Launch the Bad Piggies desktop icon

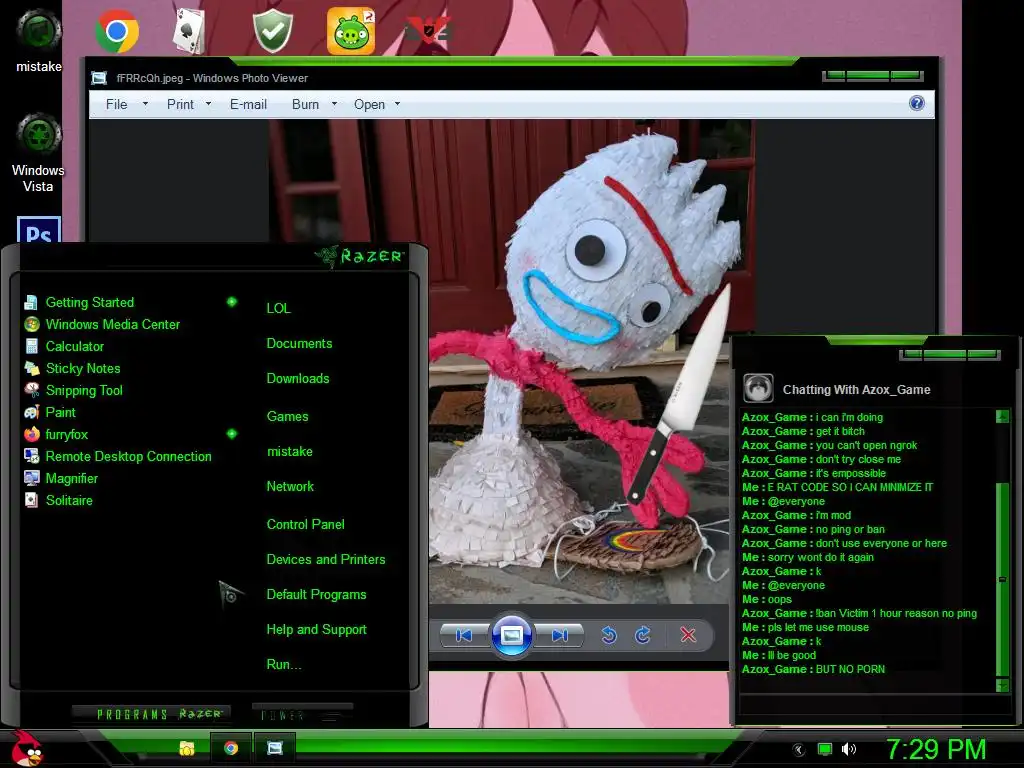coord(351,31)
